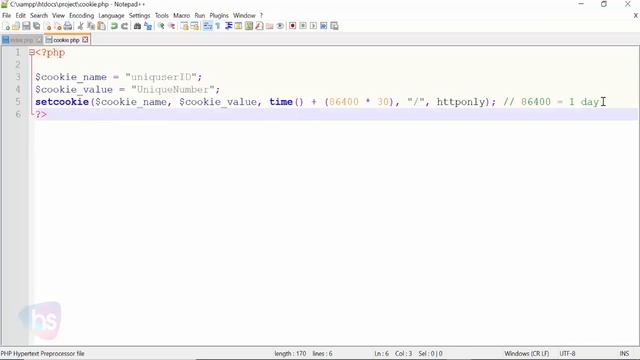
Task: Close the cookie.php tab with its X
Action: pyautogui.click(x=85, y=40)
